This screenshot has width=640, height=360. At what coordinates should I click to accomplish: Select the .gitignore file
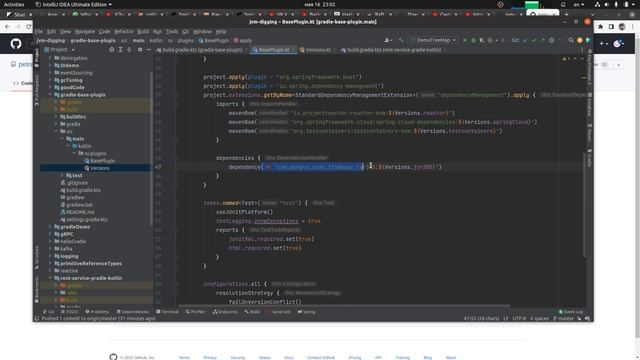[x=74, y=183]
